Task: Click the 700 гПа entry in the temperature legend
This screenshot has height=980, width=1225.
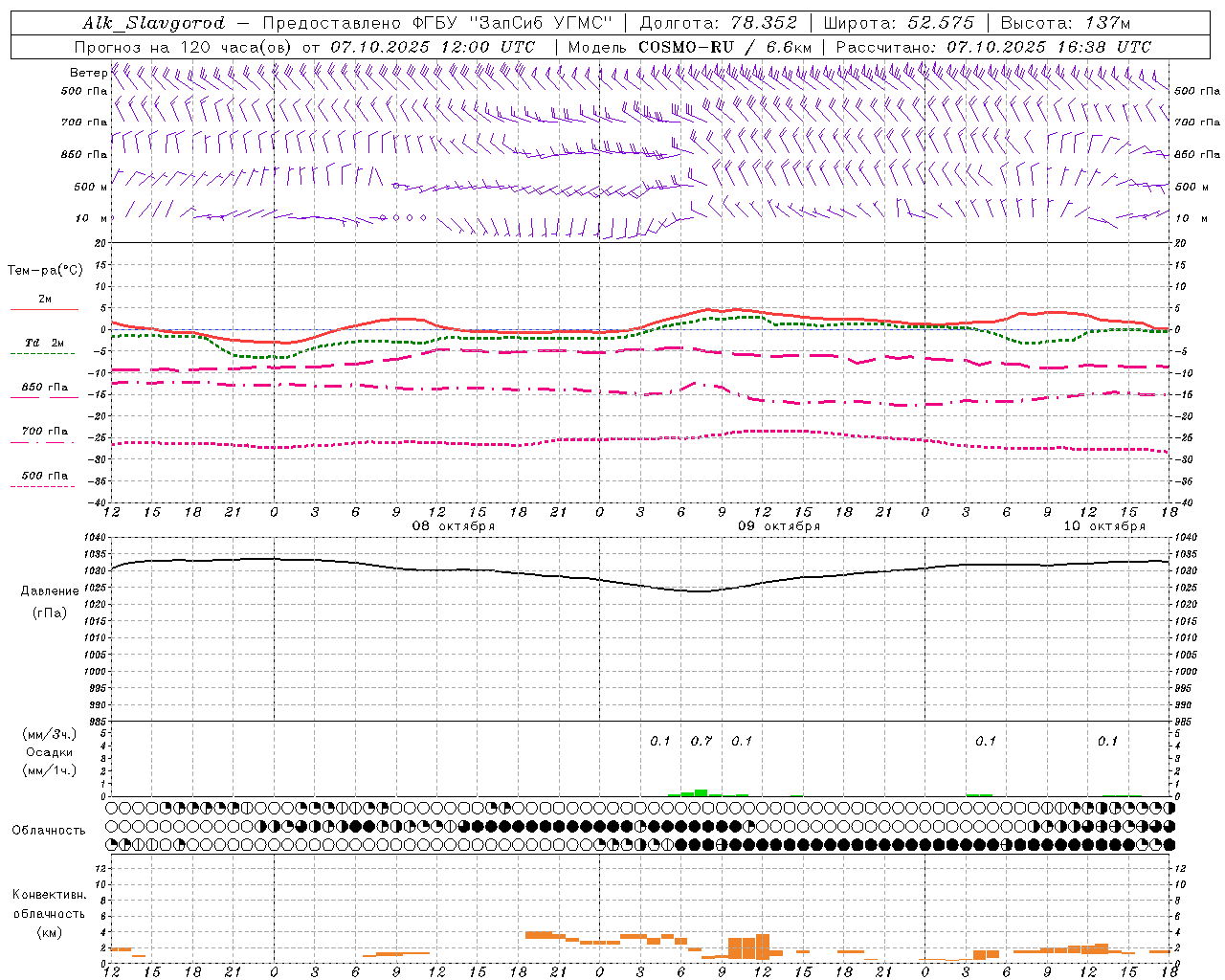Action: click(x=44, y=434)
